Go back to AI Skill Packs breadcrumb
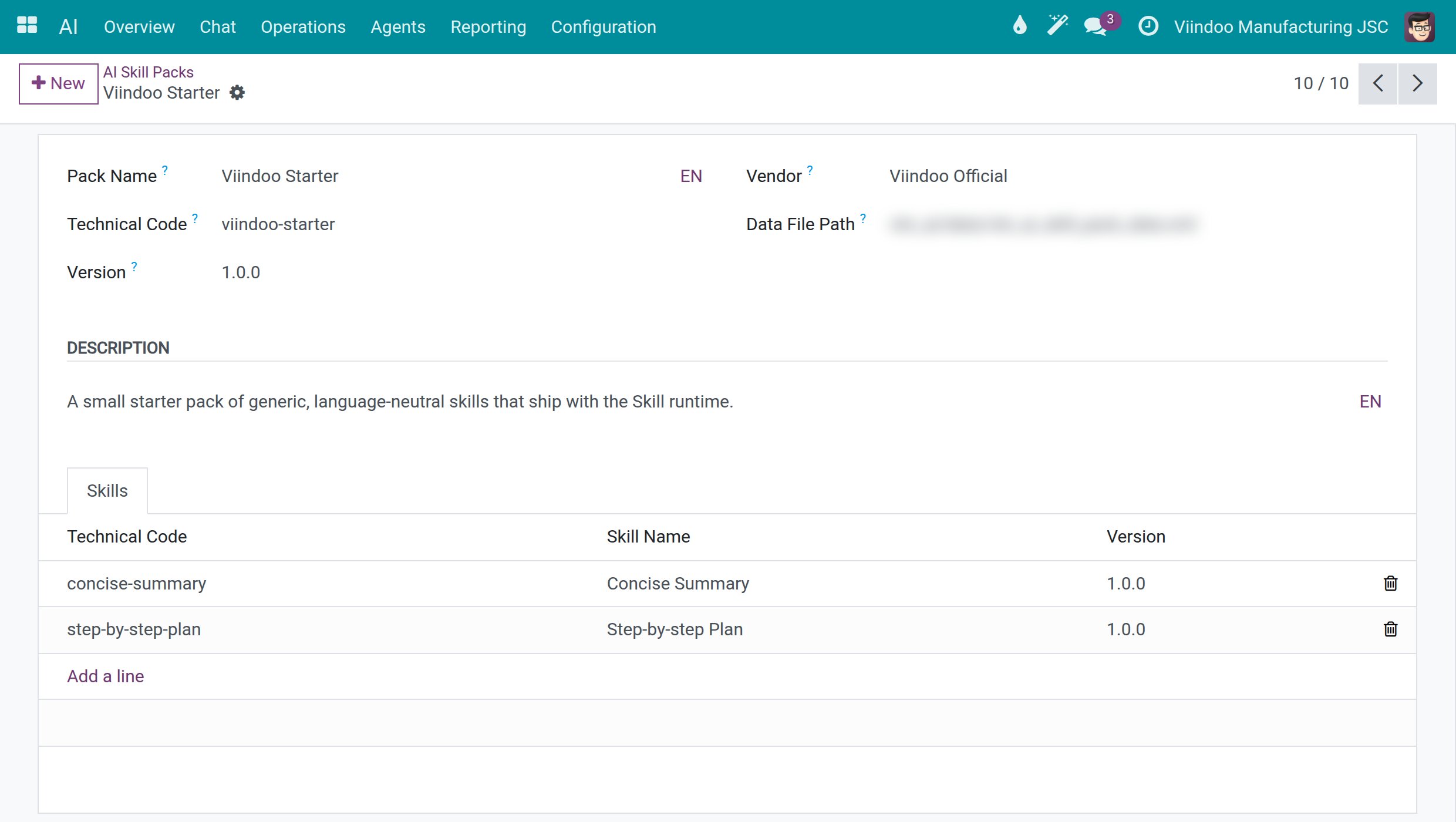 pos(149,72)
